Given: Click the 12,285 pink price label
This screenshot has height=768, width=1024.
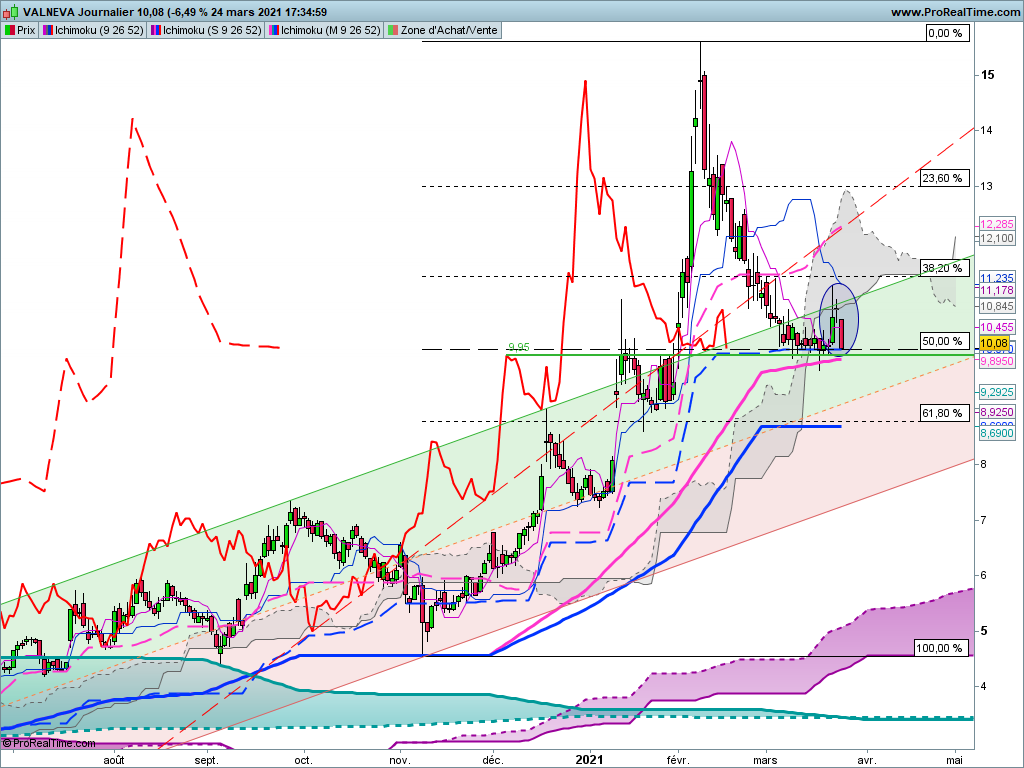Looking at the screenshot, I should (x=997, y=225).
